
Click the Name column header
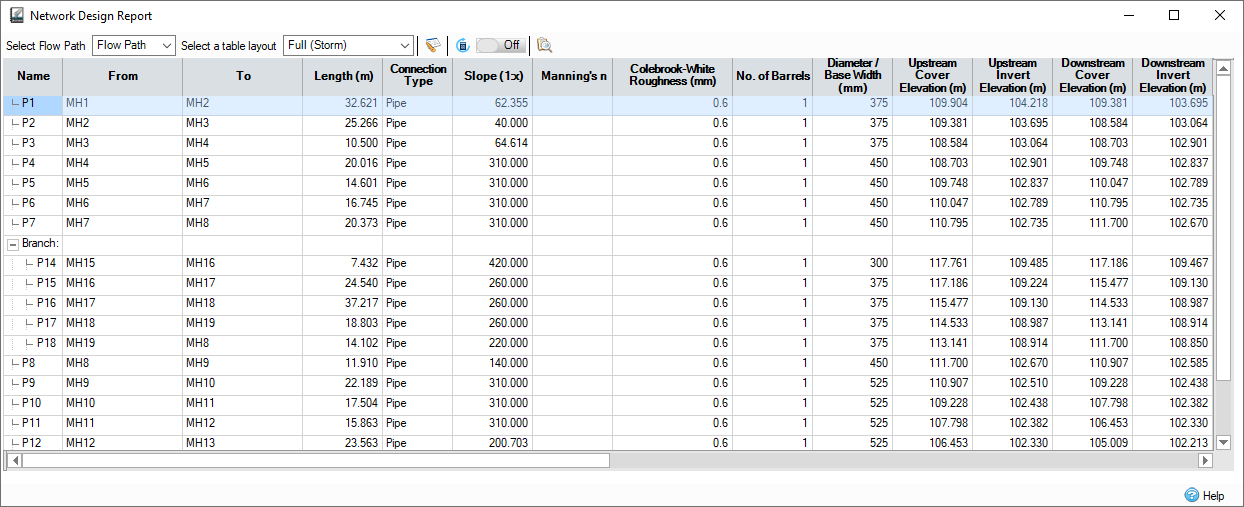[33, 76]
